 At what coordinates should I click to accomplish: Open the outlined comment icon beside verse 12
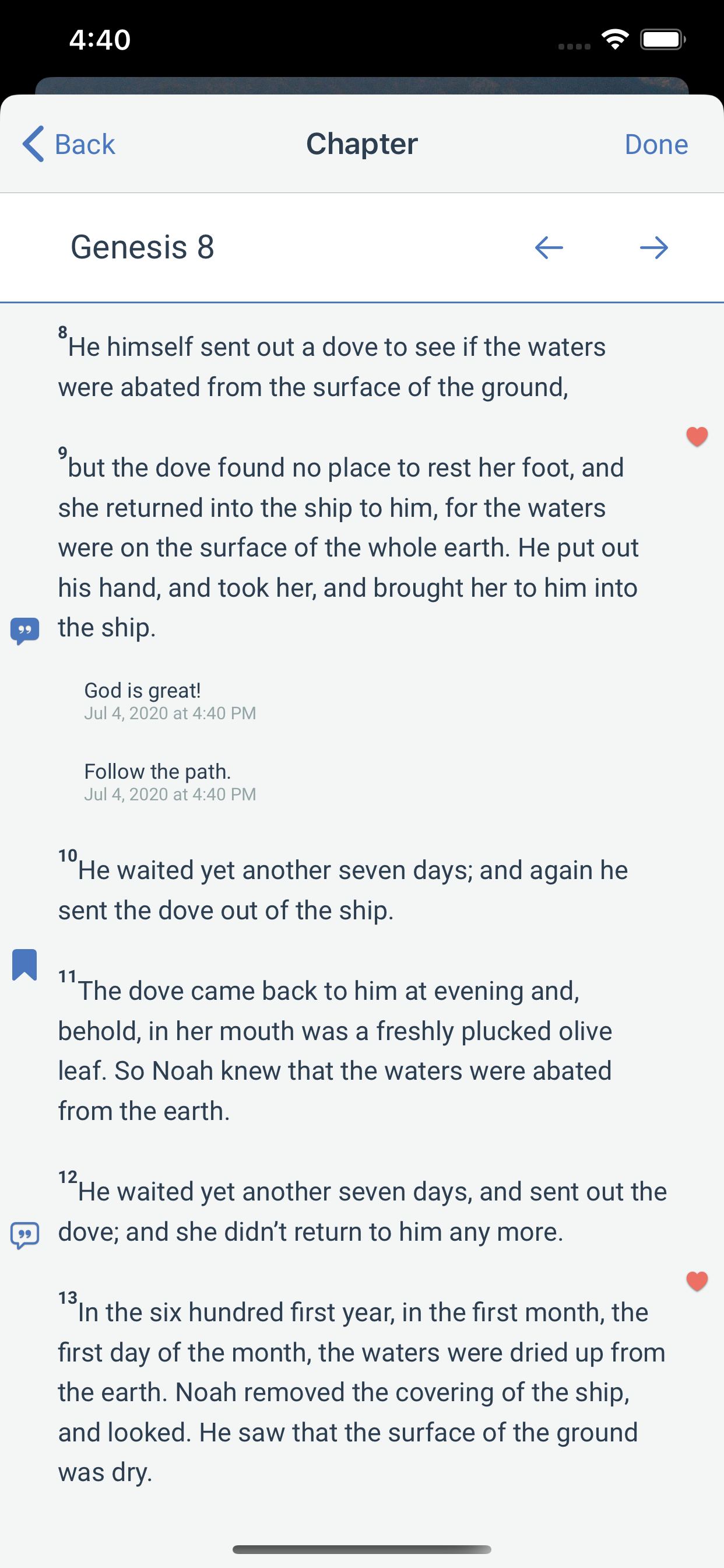coord(25,1235)
